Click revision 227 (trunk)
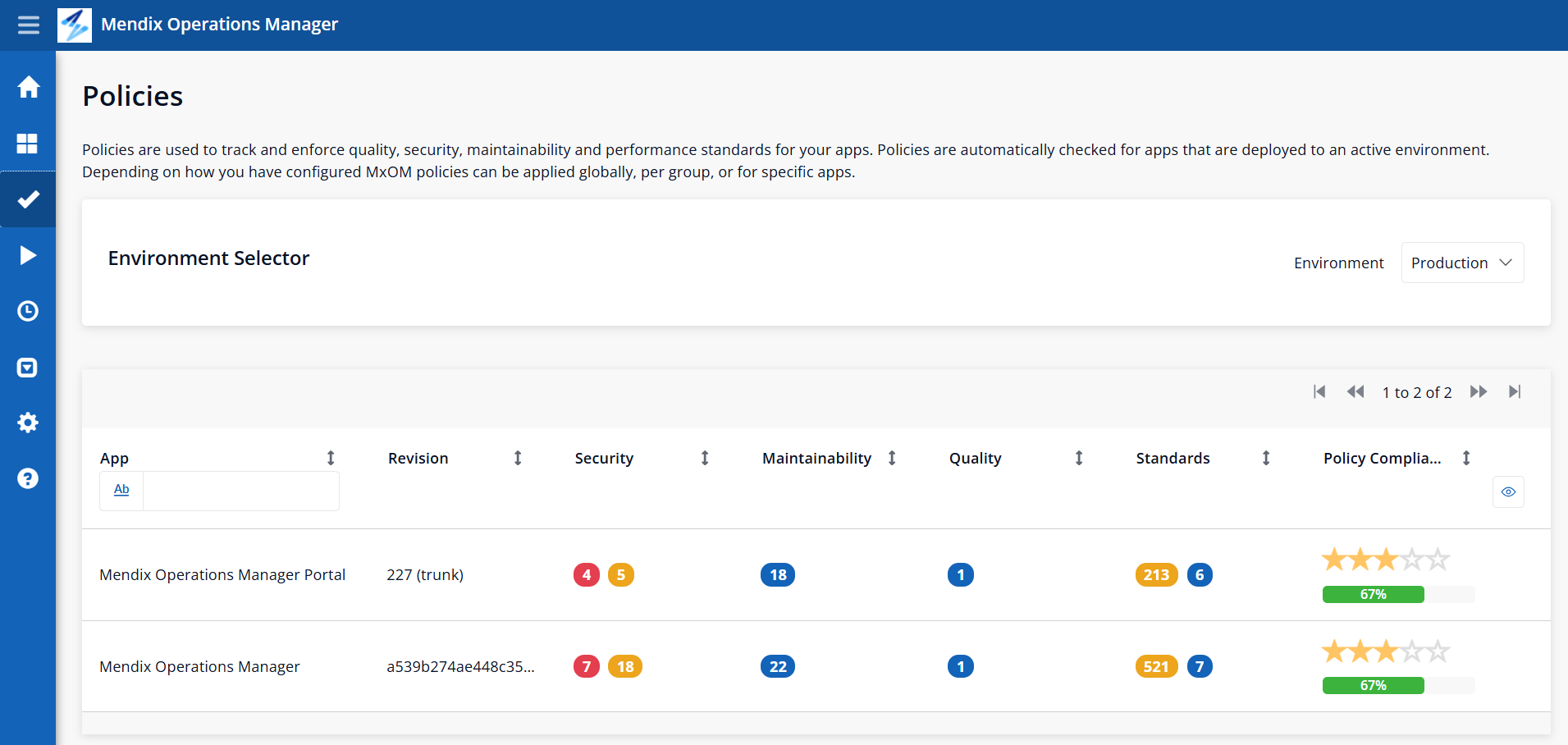Viewport: 1568px width, 745px height. pos(425,574)
